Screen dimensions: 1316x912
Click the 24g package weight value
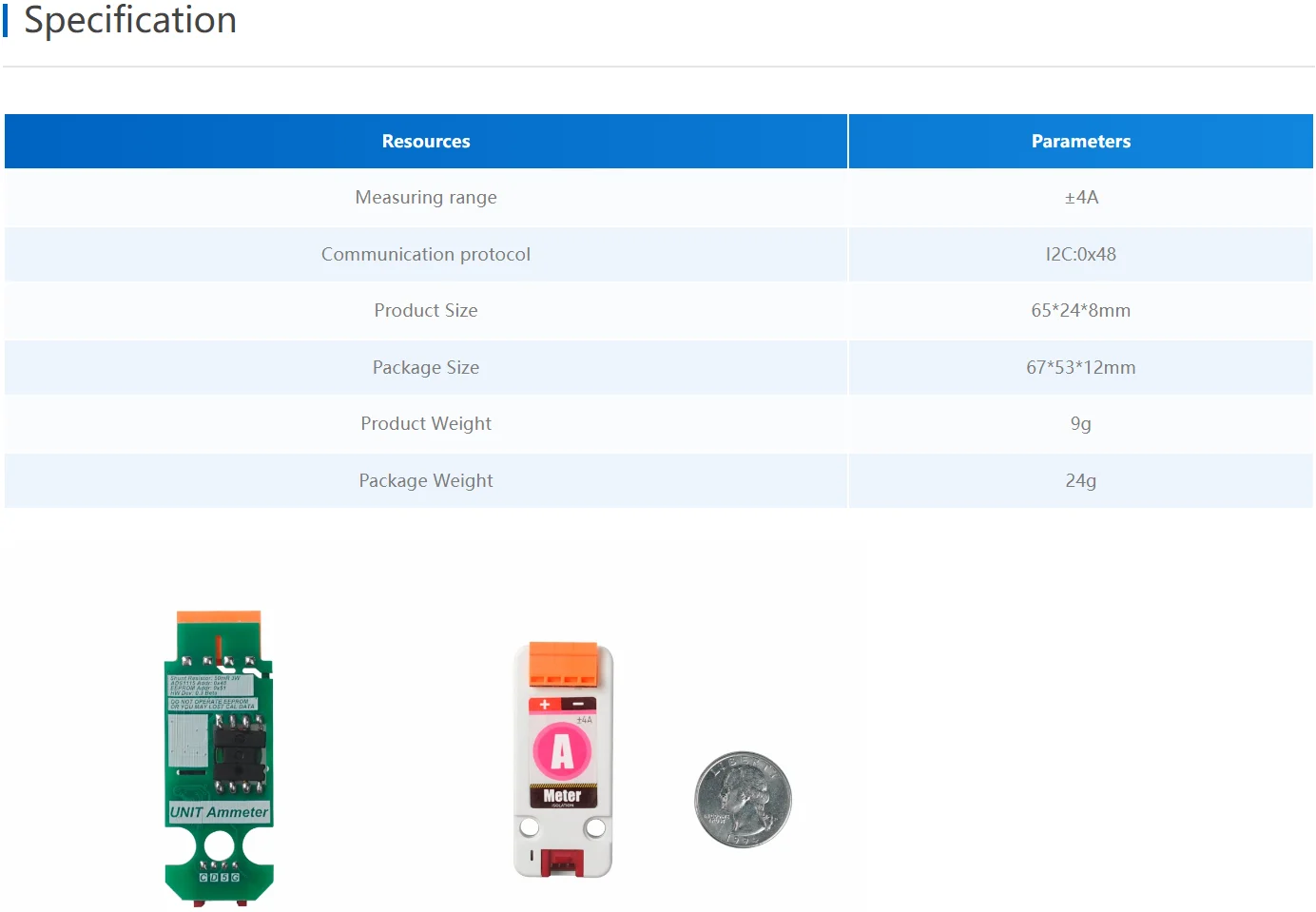click(1080, 481)
